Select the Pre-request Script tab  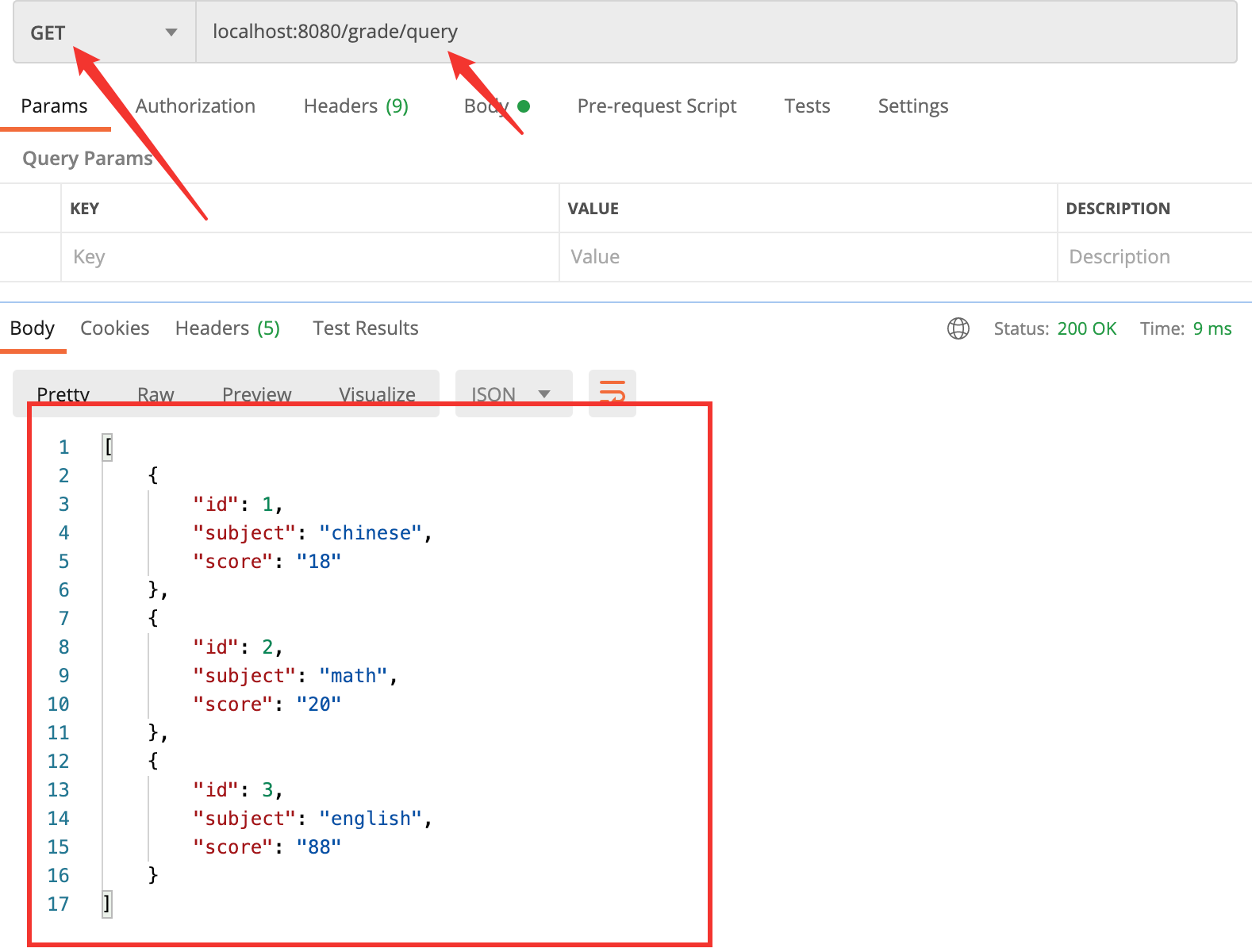[656, 106]
